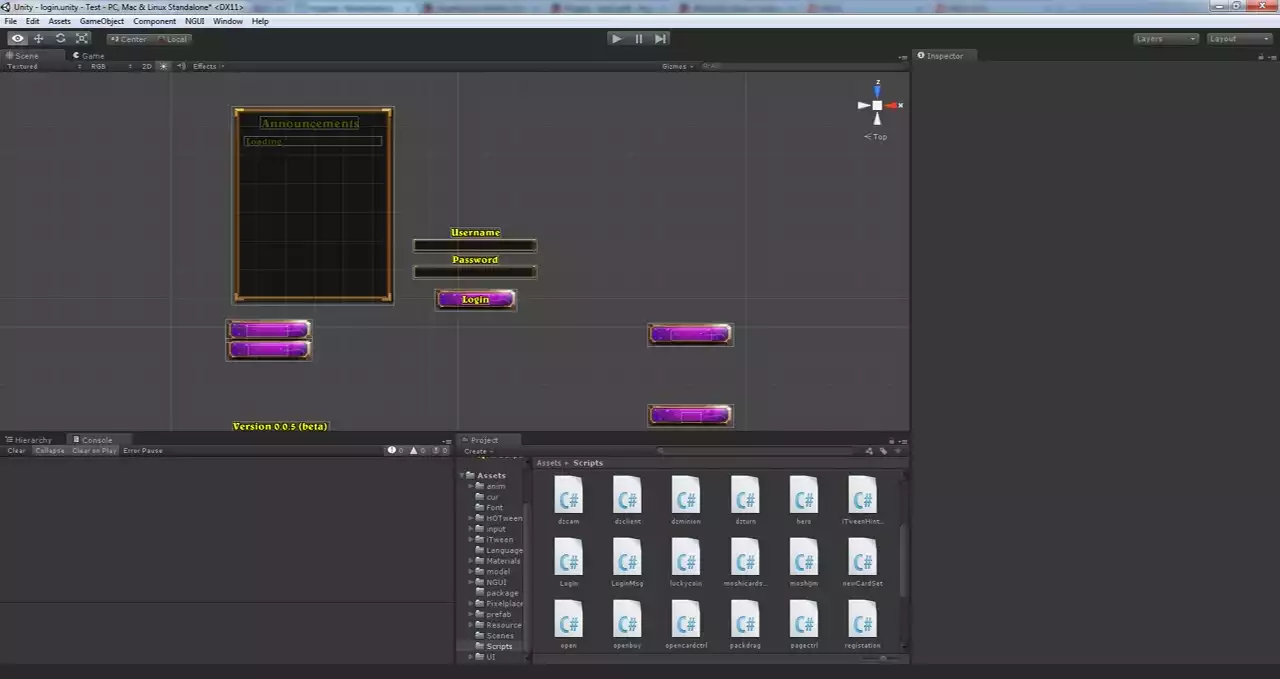
Task: Open the dzcam C# script
Action: 568,495
